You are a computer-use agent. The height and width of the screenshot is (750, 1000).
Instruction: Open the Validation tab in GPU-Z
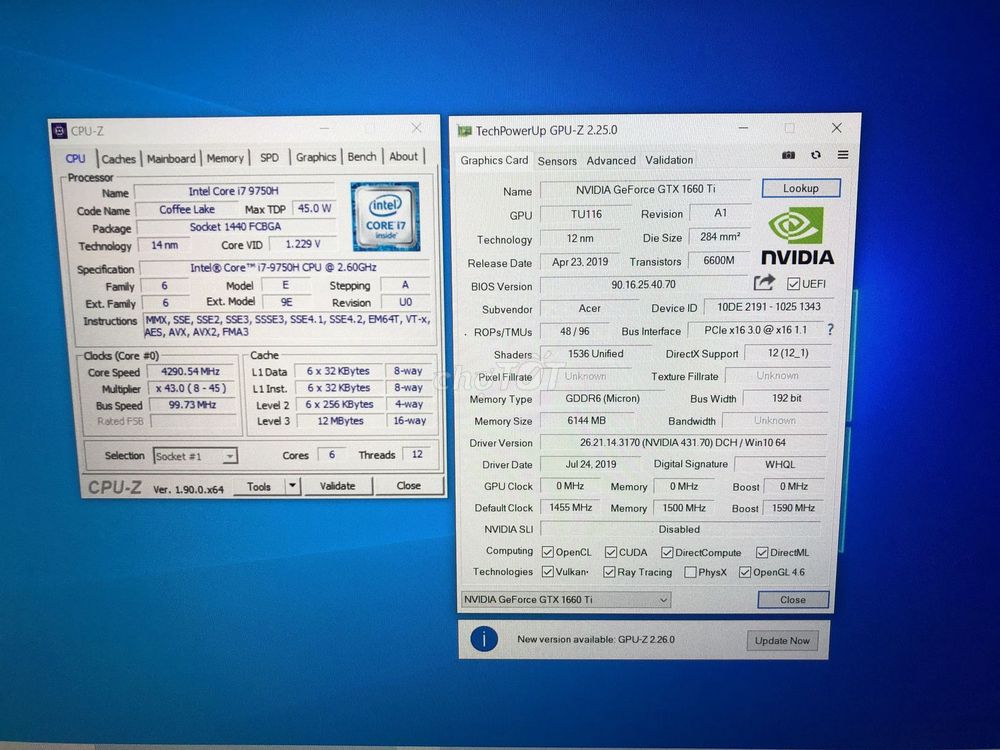coord(668,159)
